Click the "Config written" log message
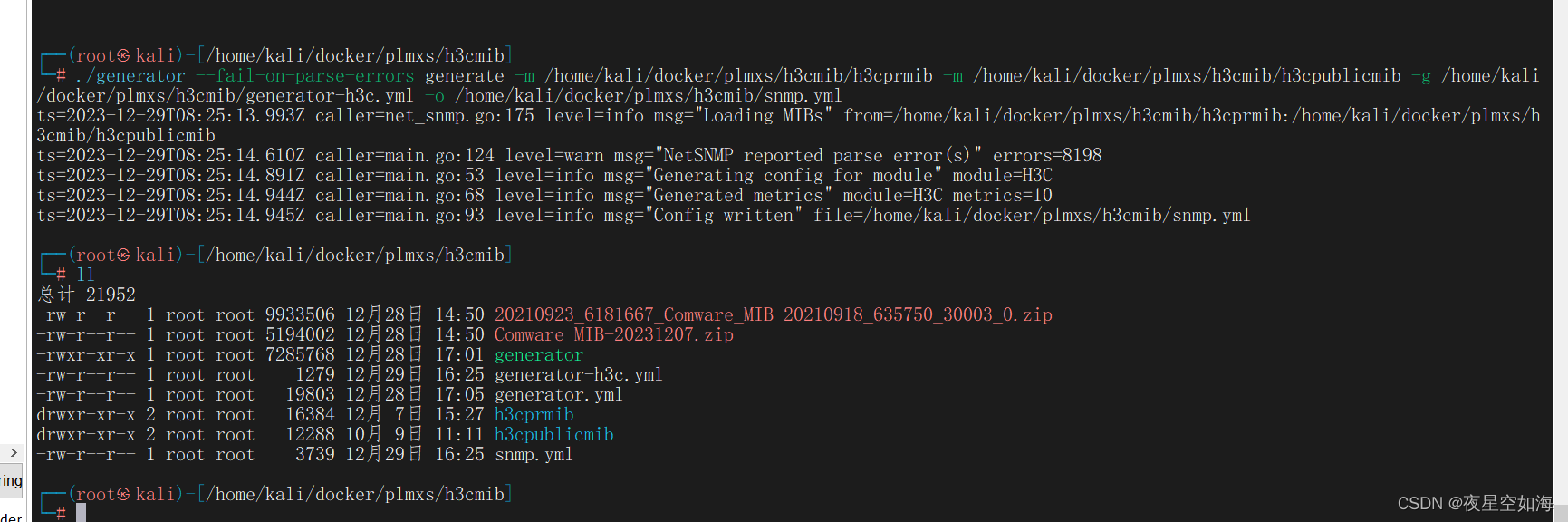Screen dimensions: 1568x522 [723, 216]
